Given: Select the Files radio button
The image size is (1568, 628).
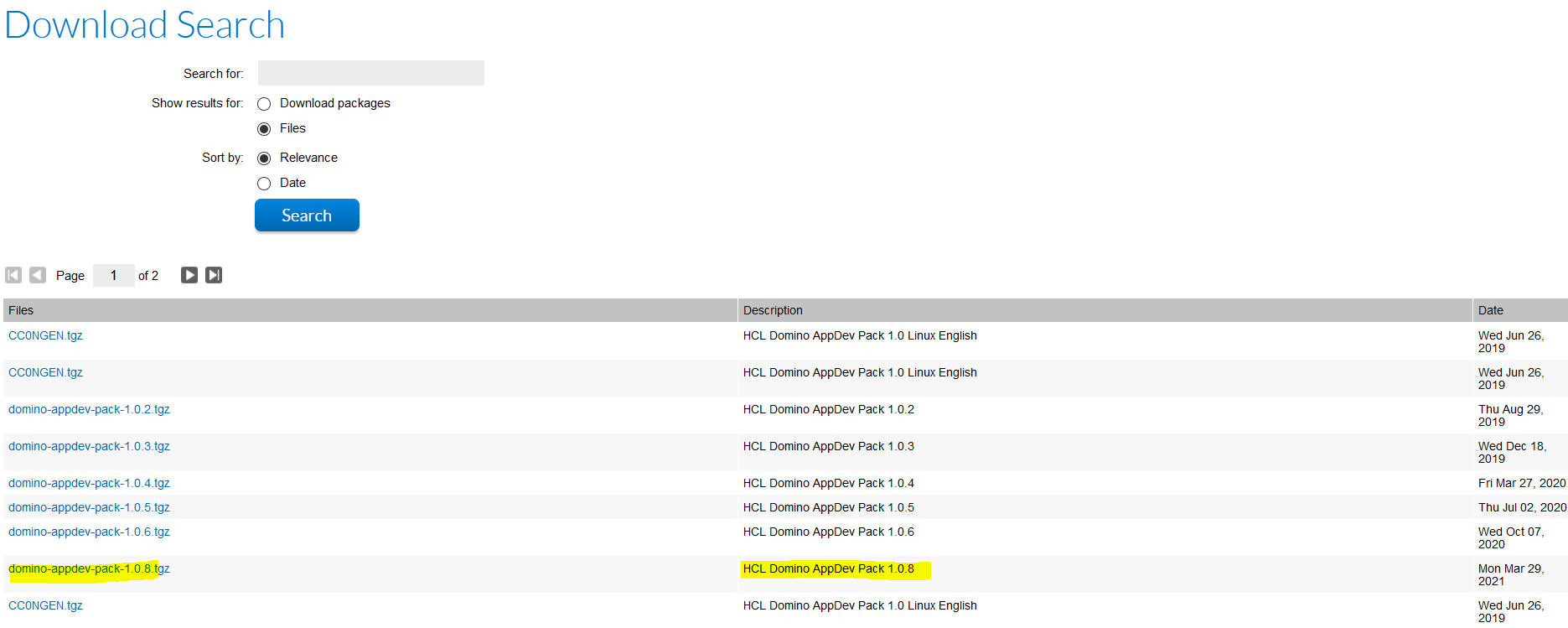Looking at the screenshot, I should pos(264,129).
